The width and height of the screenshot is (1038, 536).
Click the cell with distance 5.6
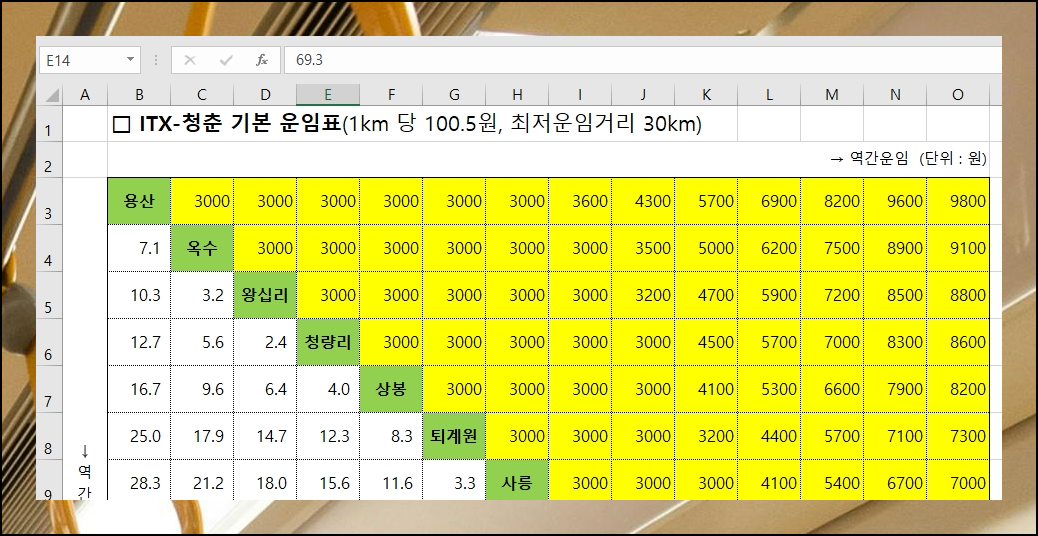point(202,342)
